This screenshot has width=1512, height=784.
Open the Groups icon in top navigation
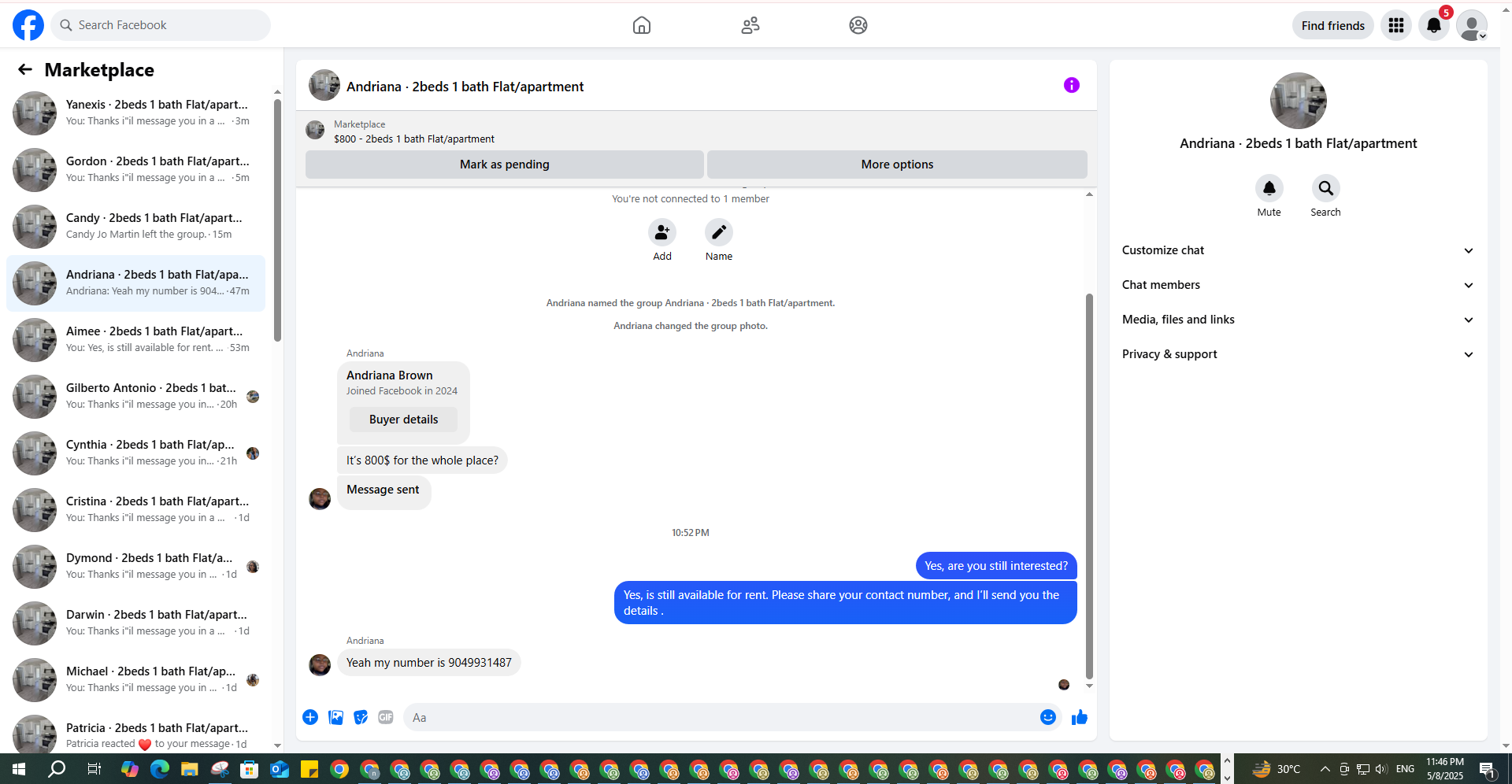tap(858, 25)
